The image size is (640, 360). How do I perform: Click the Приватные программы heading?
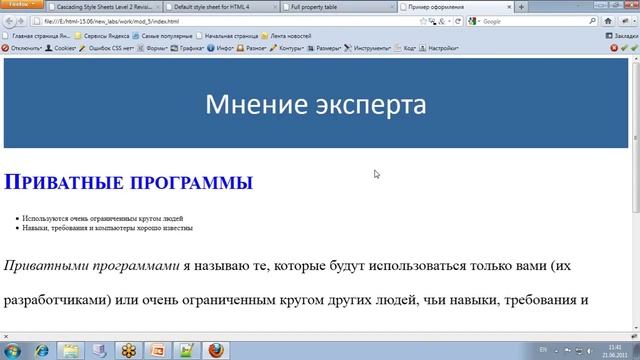coord(128,182)
